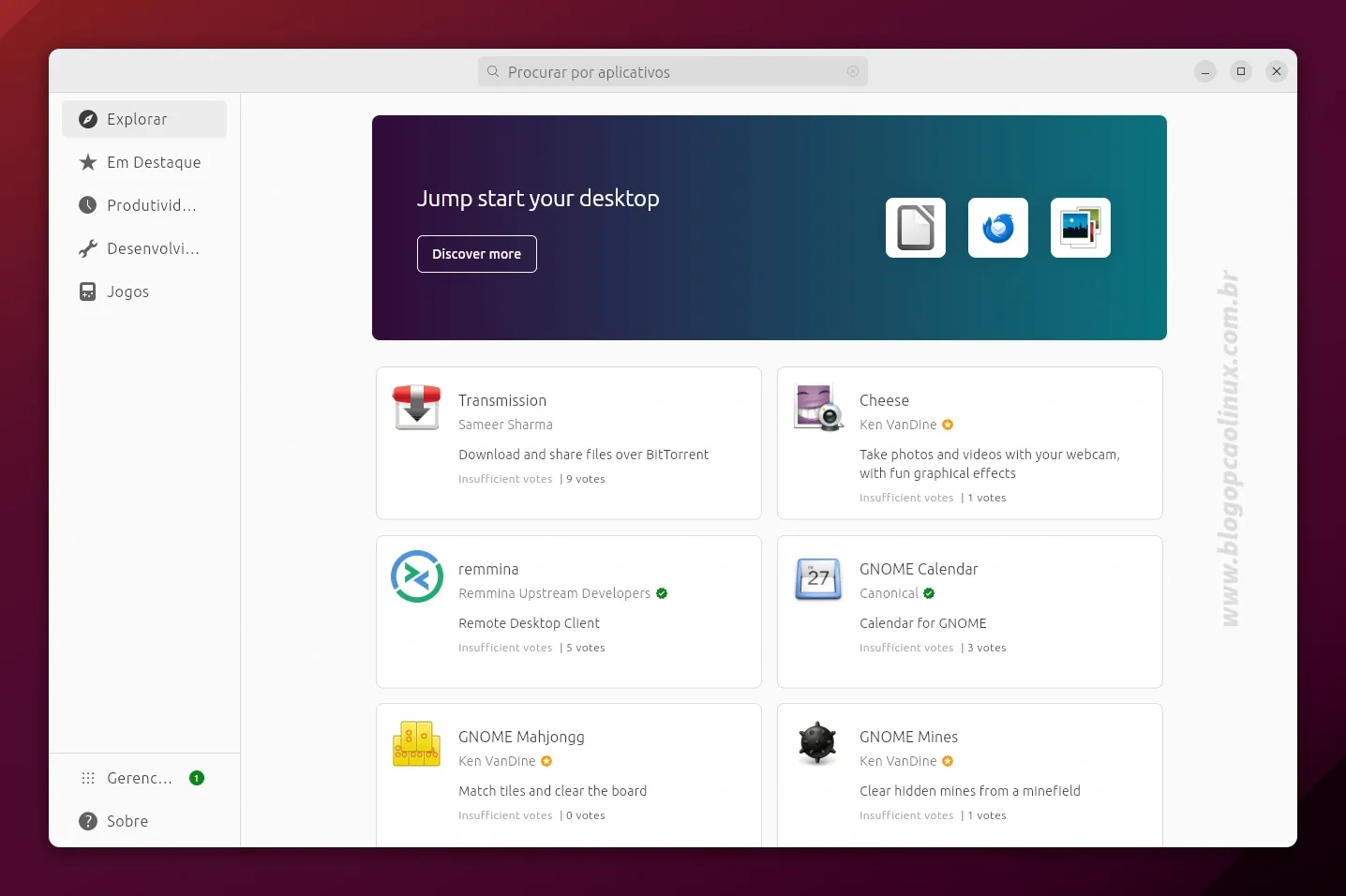Click the publisher name Sameer Sharma

505,425
